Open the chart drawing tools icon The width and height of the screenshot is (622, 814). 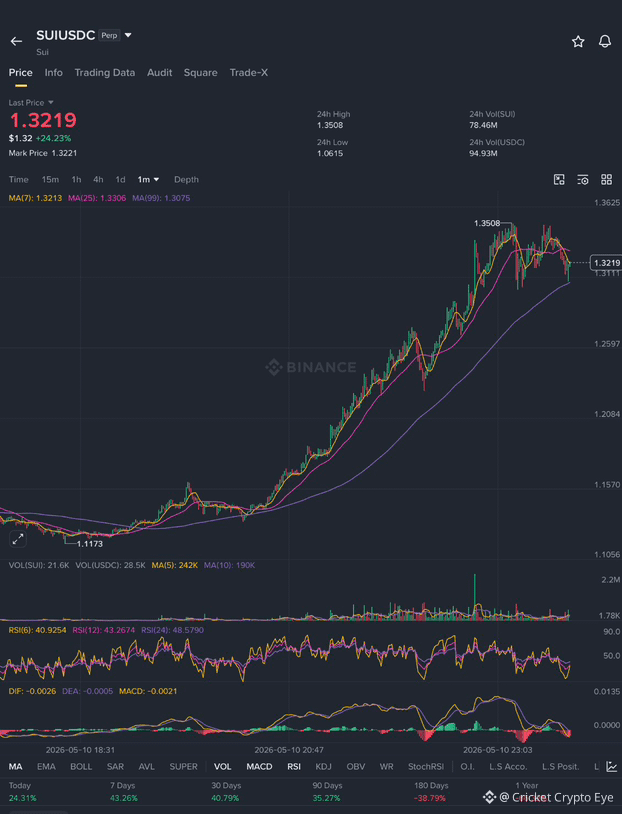tap(559, 180)
